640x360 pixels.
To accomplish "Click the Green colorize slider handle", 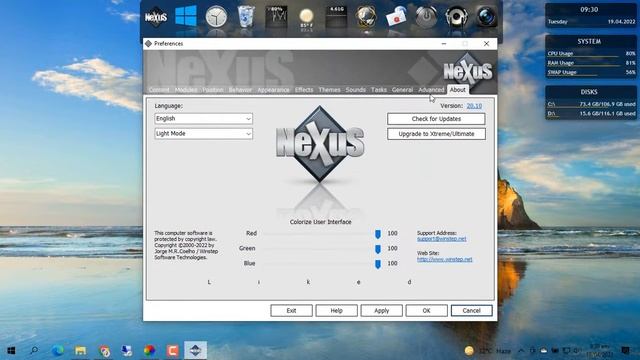I will (378, 249).
